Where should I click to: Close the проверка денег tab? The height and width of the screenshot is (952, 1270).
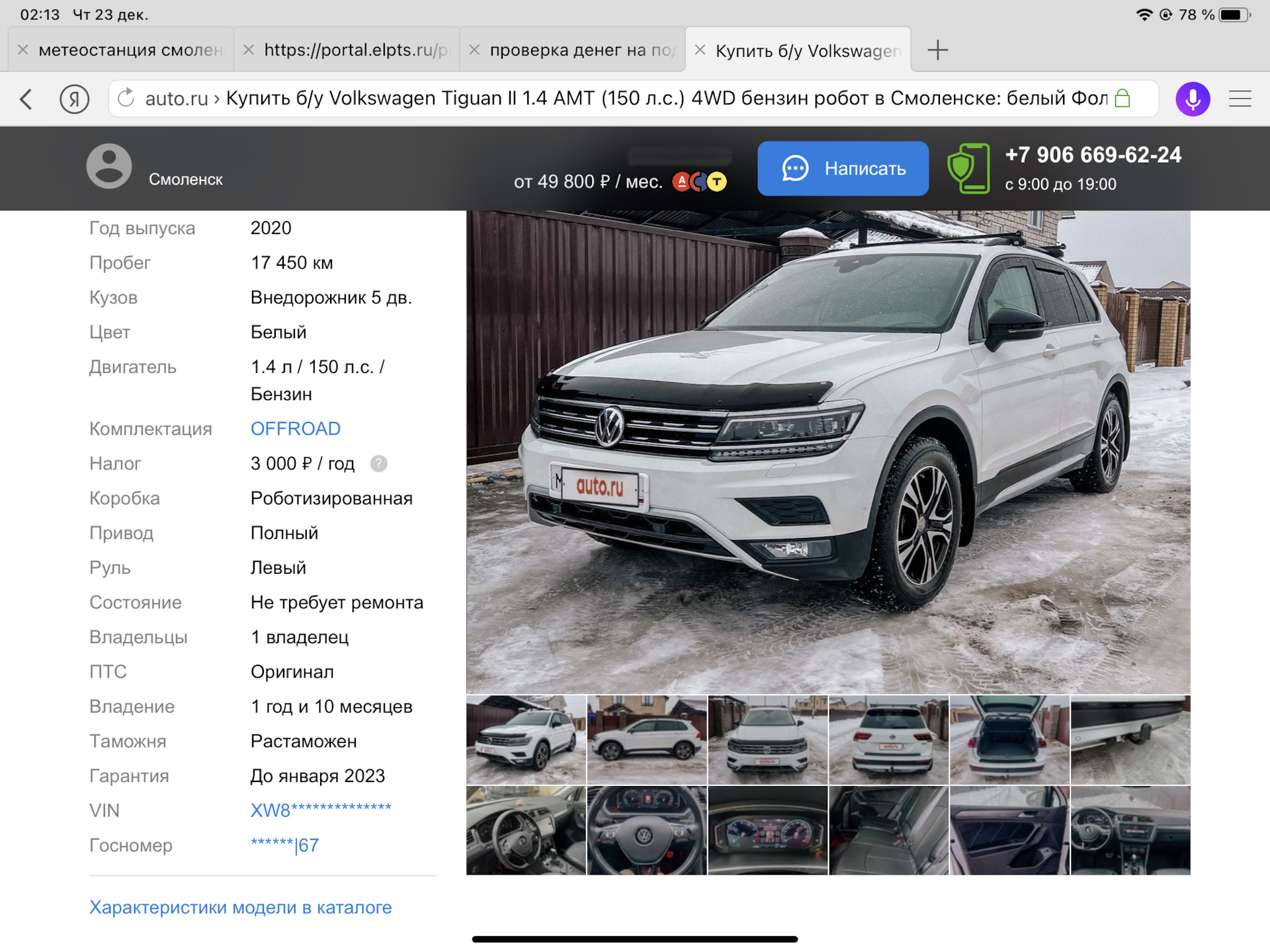[474, 50]
